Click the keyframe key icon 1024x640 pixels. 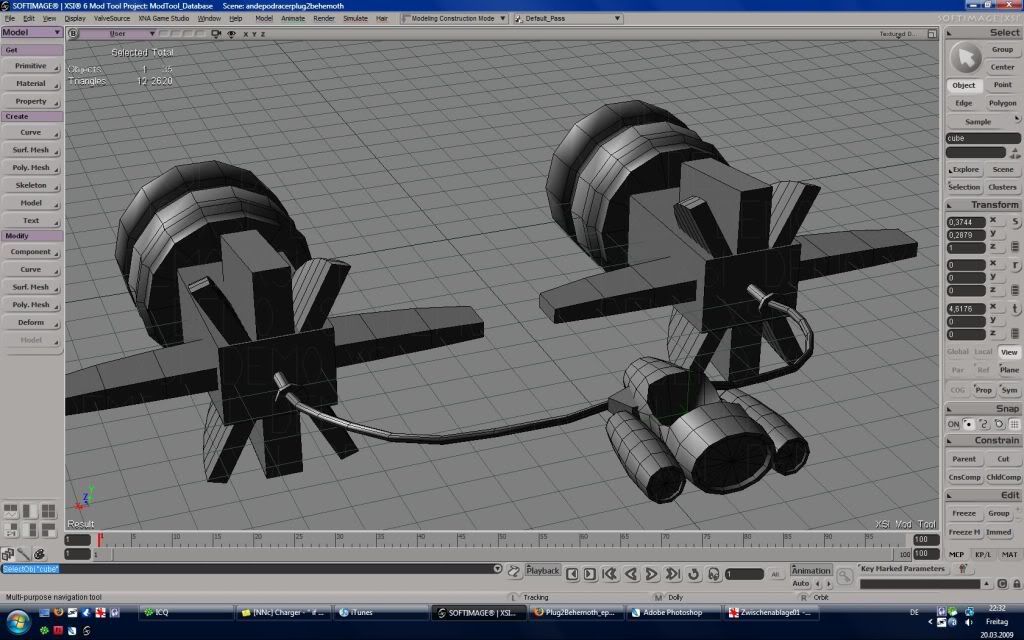[x=844, y=575]
